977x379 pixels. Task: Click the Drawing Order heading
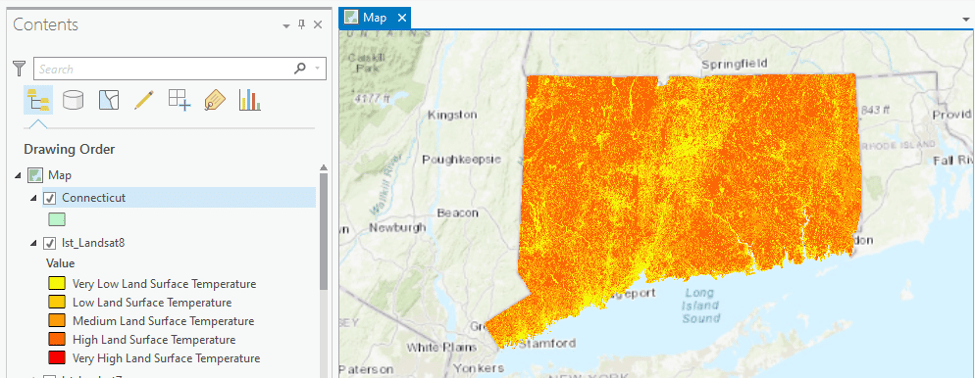pyautogui.click(x=69, y=150)
